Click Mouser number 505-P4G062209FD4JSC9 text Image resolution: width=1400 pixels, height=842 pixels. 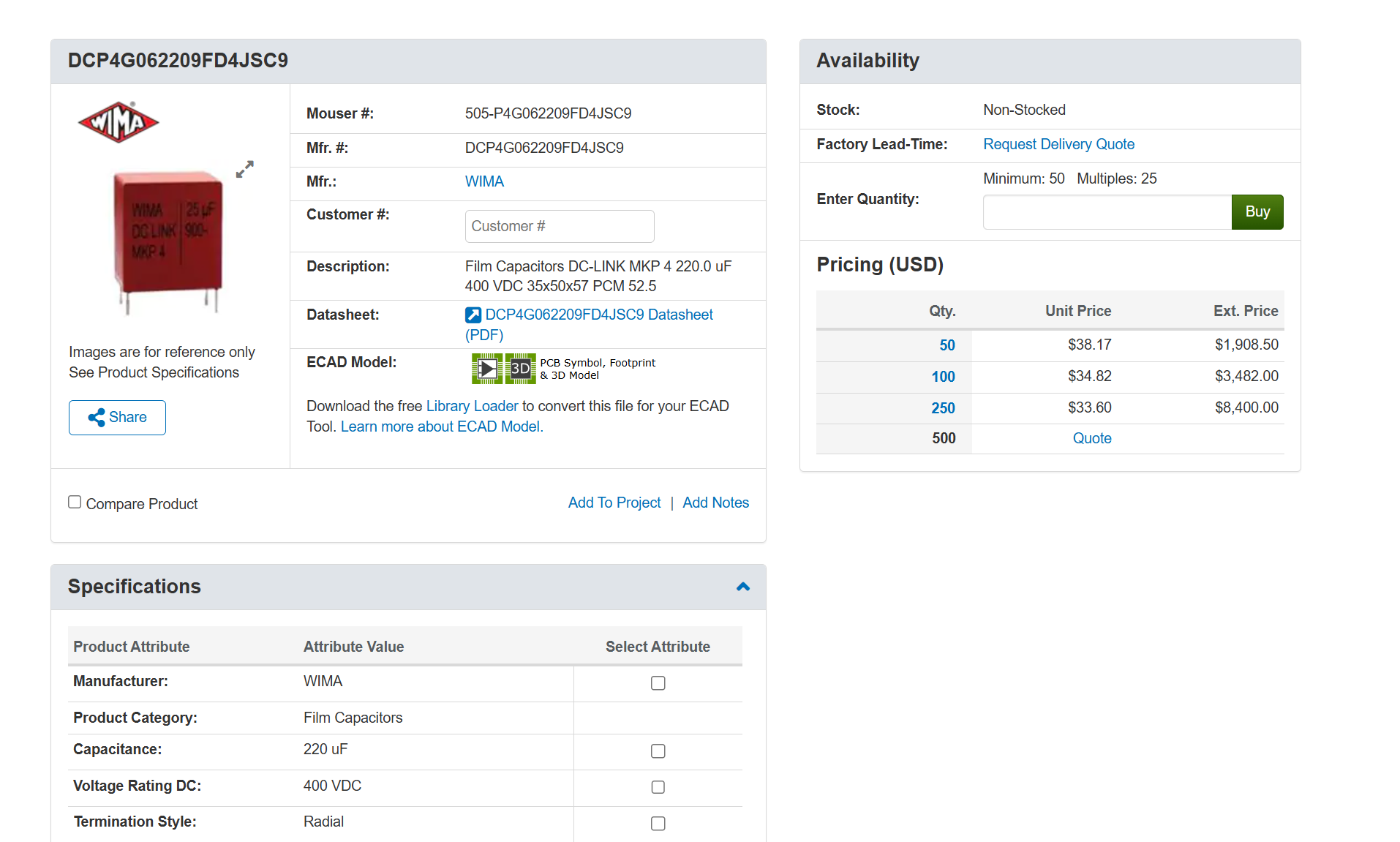click(548, 113)
